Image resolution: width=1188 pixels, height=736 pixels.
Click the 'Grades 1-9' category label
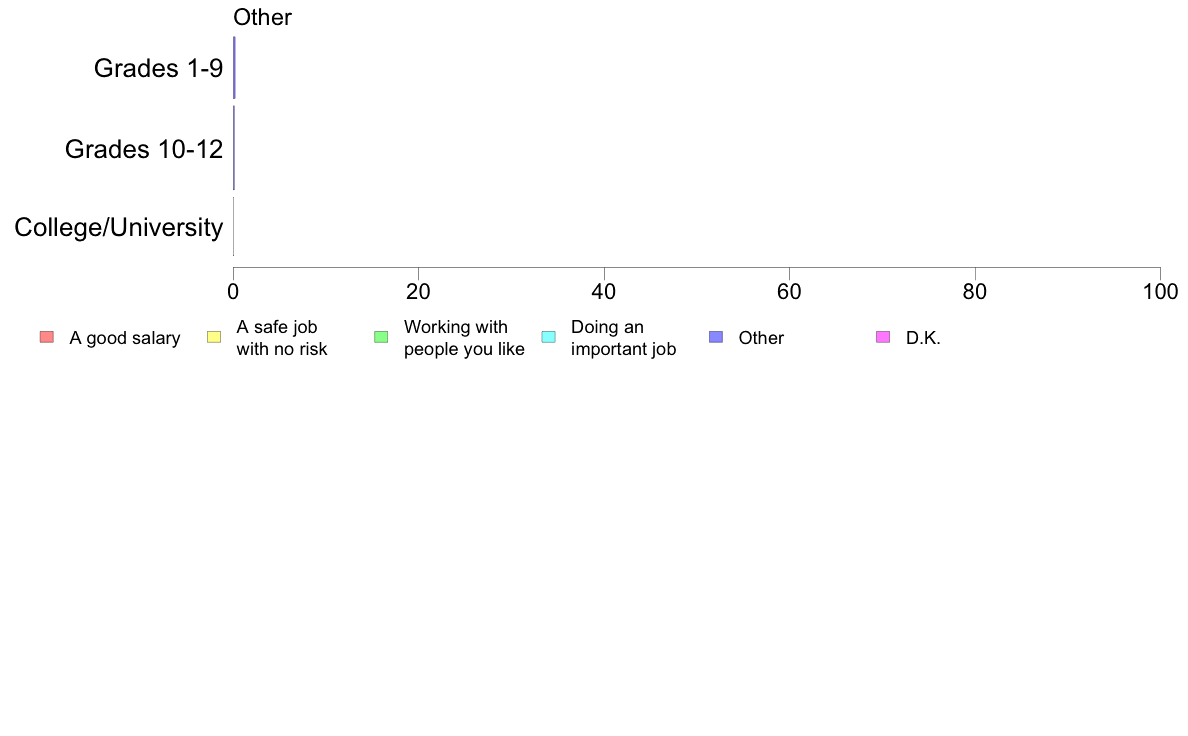tap(158, 68)
